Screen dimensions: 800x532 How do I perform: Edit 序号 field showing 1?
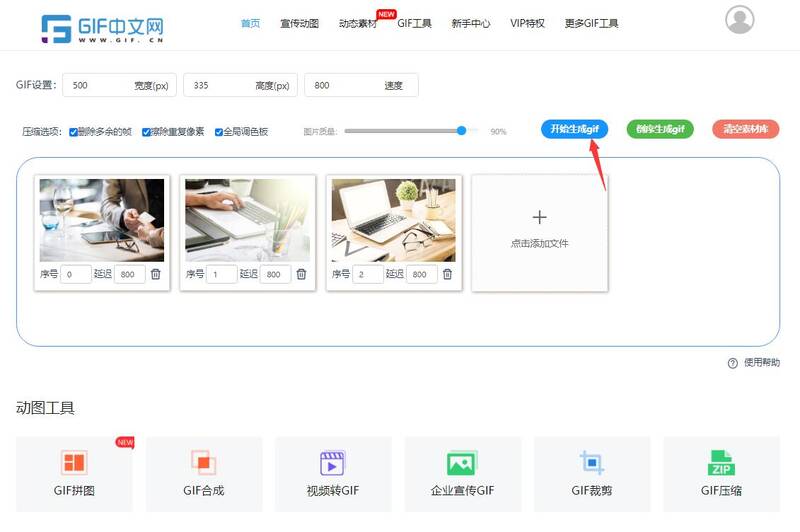pos(221,274)
